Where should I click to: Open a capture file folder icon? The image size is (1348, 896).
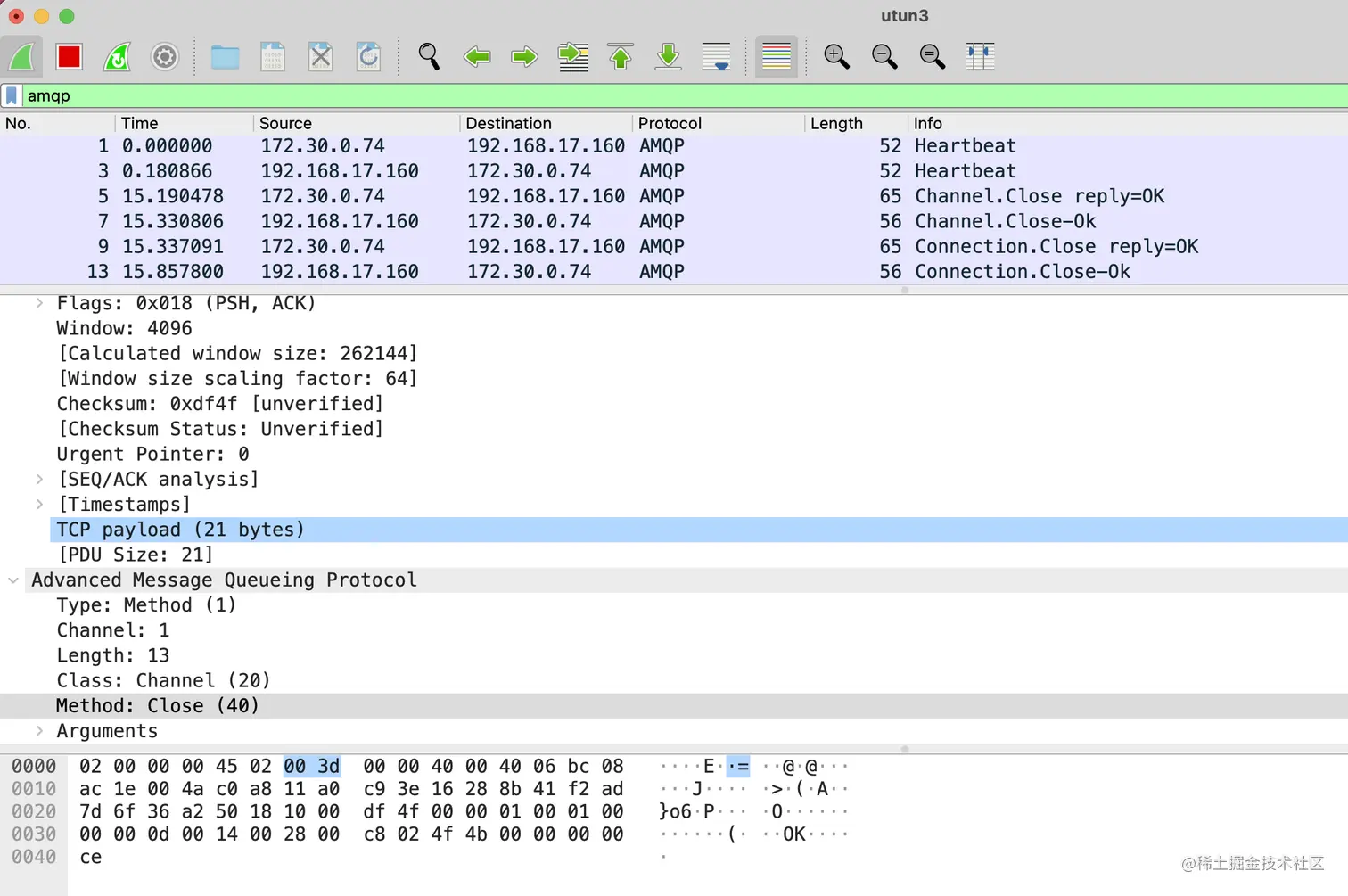point(225,57)
